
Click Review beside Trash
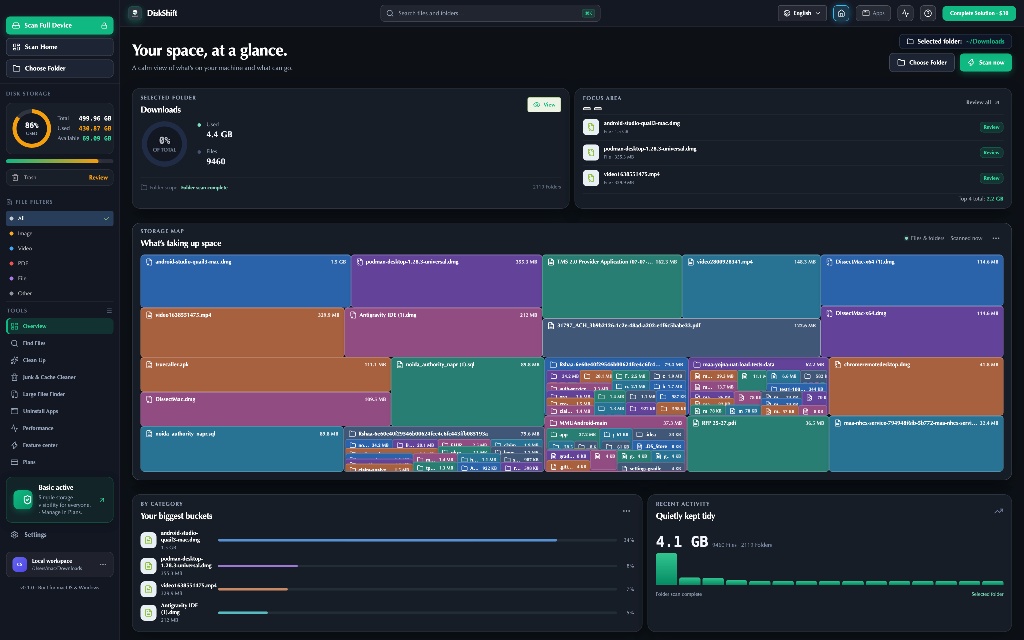[x=98, y=178]
